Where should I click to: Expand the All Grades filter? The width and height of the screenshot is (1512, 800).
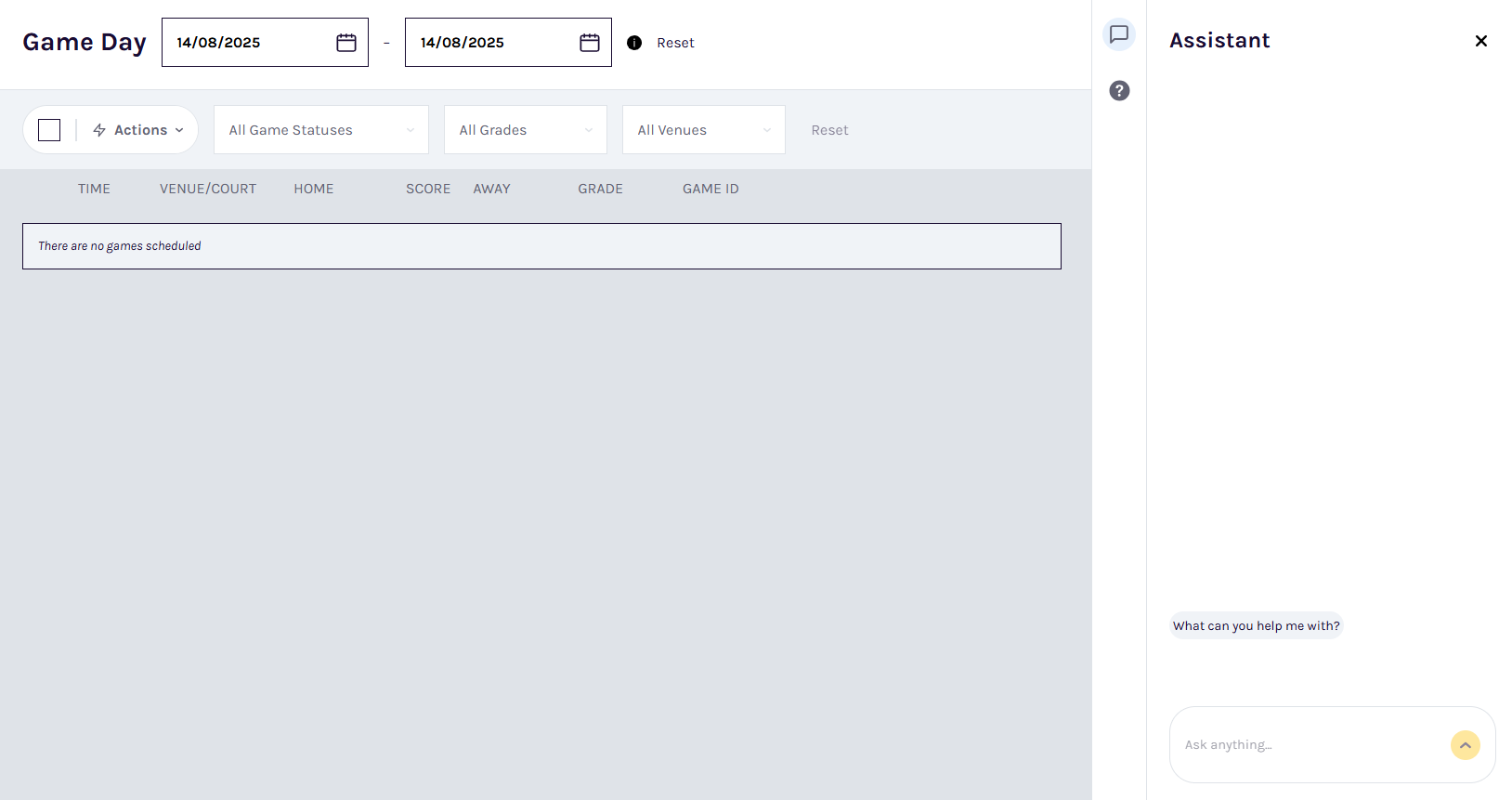525,130
